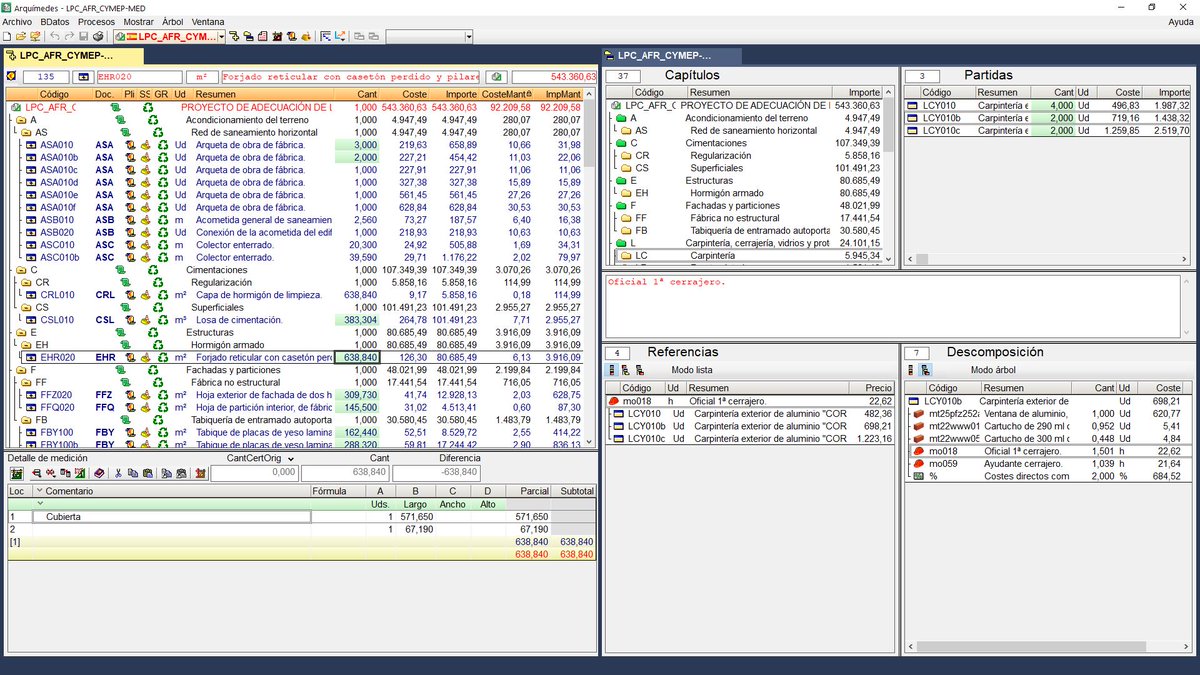Select mo059 Ayudante cerrajero in Descomposición
Image resolution: width=1200 pixels, height=675 pixels.
point(1046,464)
